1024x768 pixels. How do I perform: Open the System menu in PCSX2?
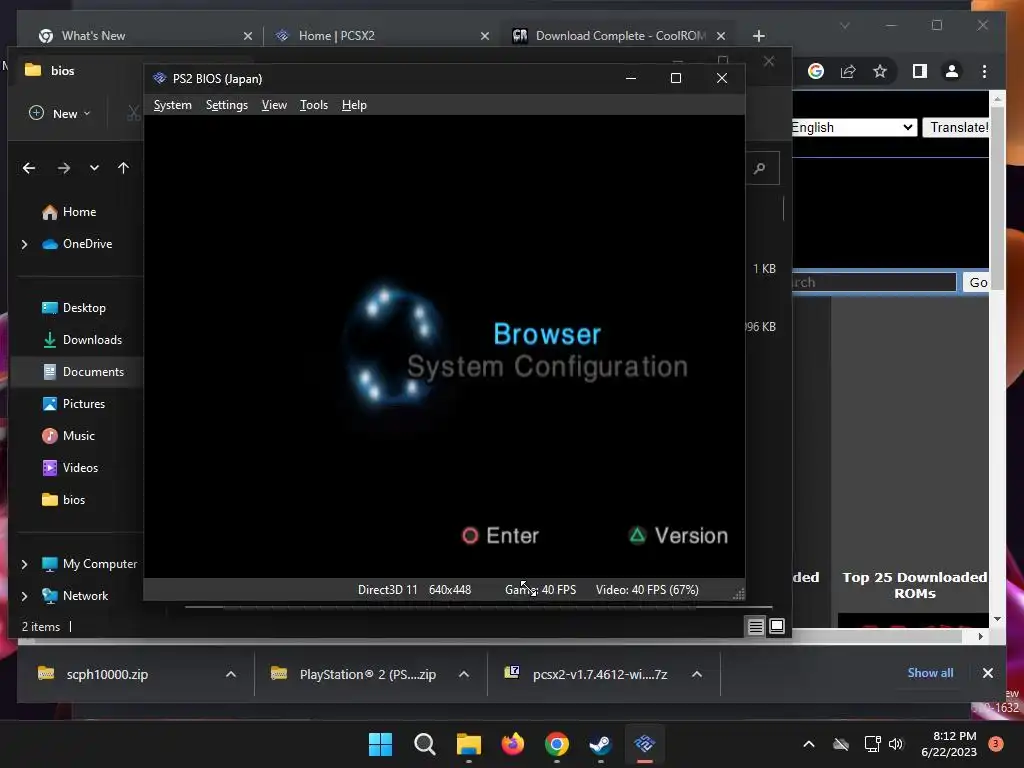(x=172, y=105)
